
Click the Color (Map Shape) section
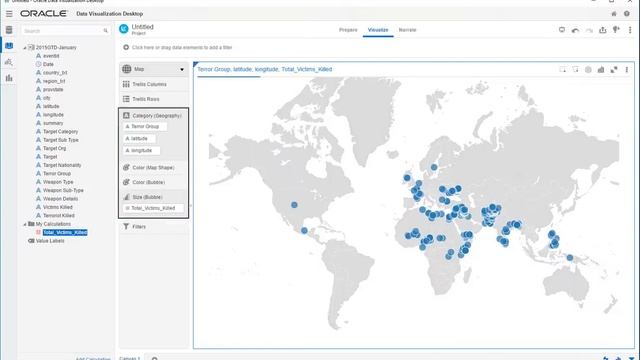point(154,168)
